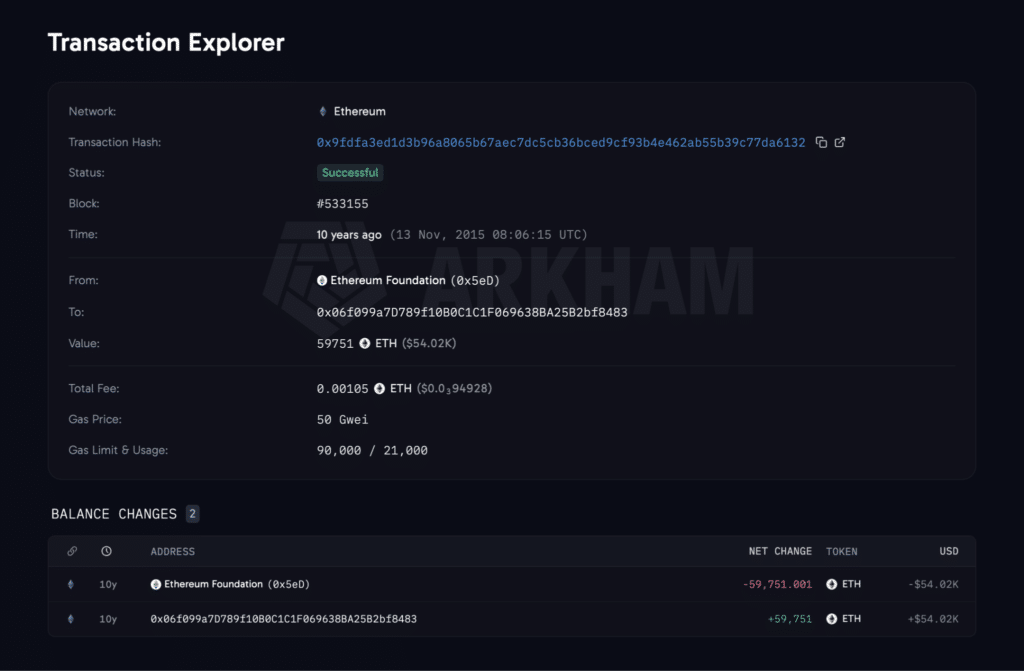1024x671 pixels.
Task: Click the Transaction Explorer heading
Action: [166, 42]
